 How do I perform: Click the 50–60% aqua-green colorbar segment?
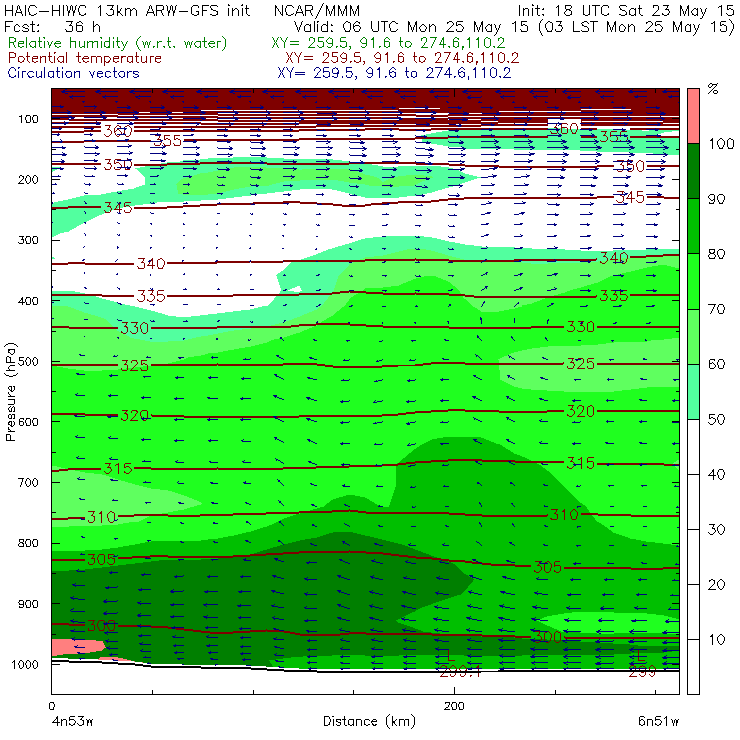(x=693, y=392)
